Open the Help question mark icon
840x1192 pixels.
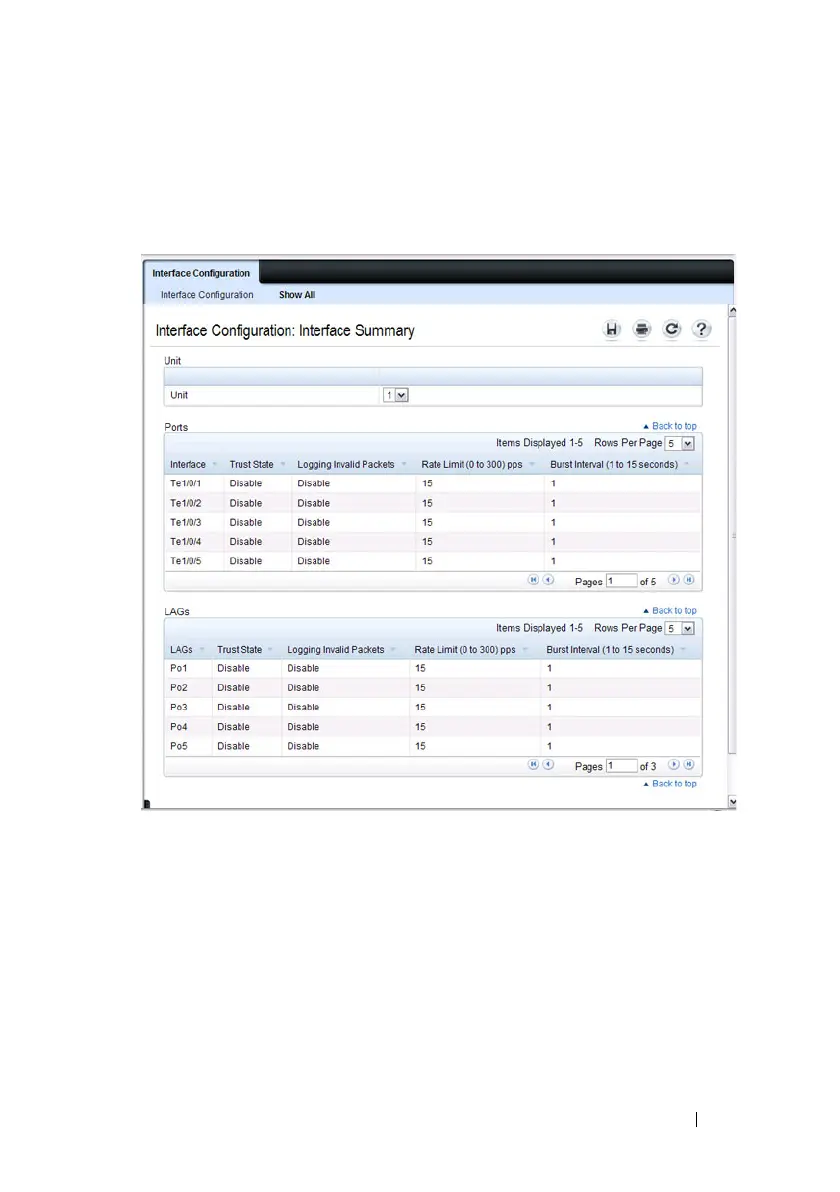click(x=702, y=330)
